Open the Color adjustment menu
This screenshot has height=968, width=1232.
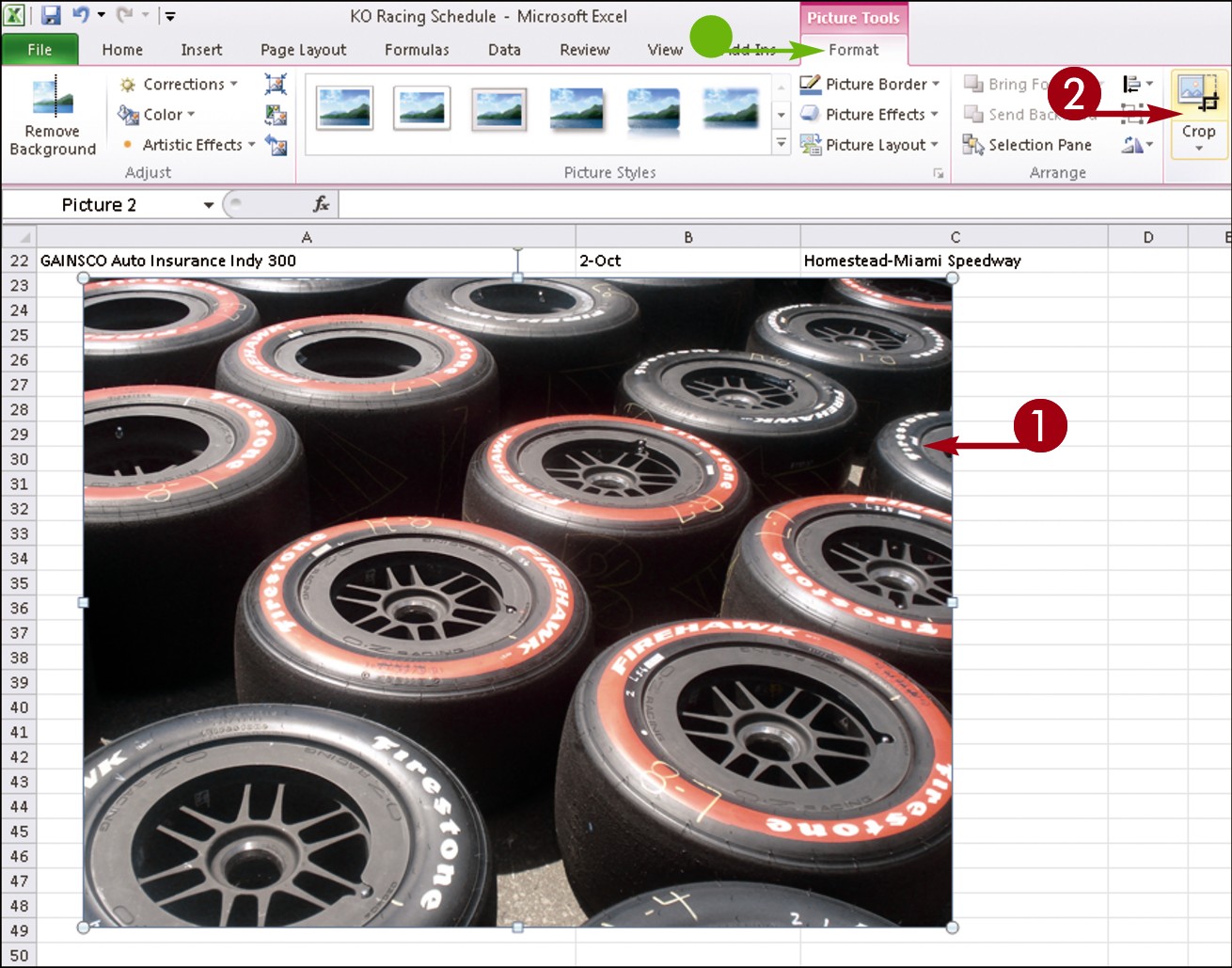[157, 114]
